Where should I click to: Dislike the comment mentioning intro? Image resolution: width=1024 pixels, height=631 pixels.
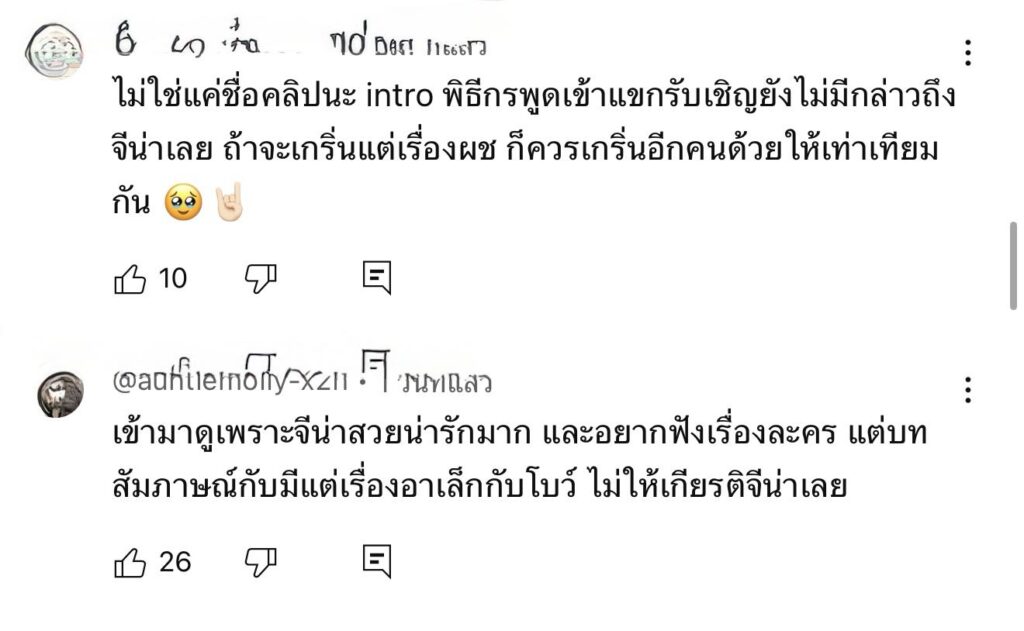click(260, 278)
